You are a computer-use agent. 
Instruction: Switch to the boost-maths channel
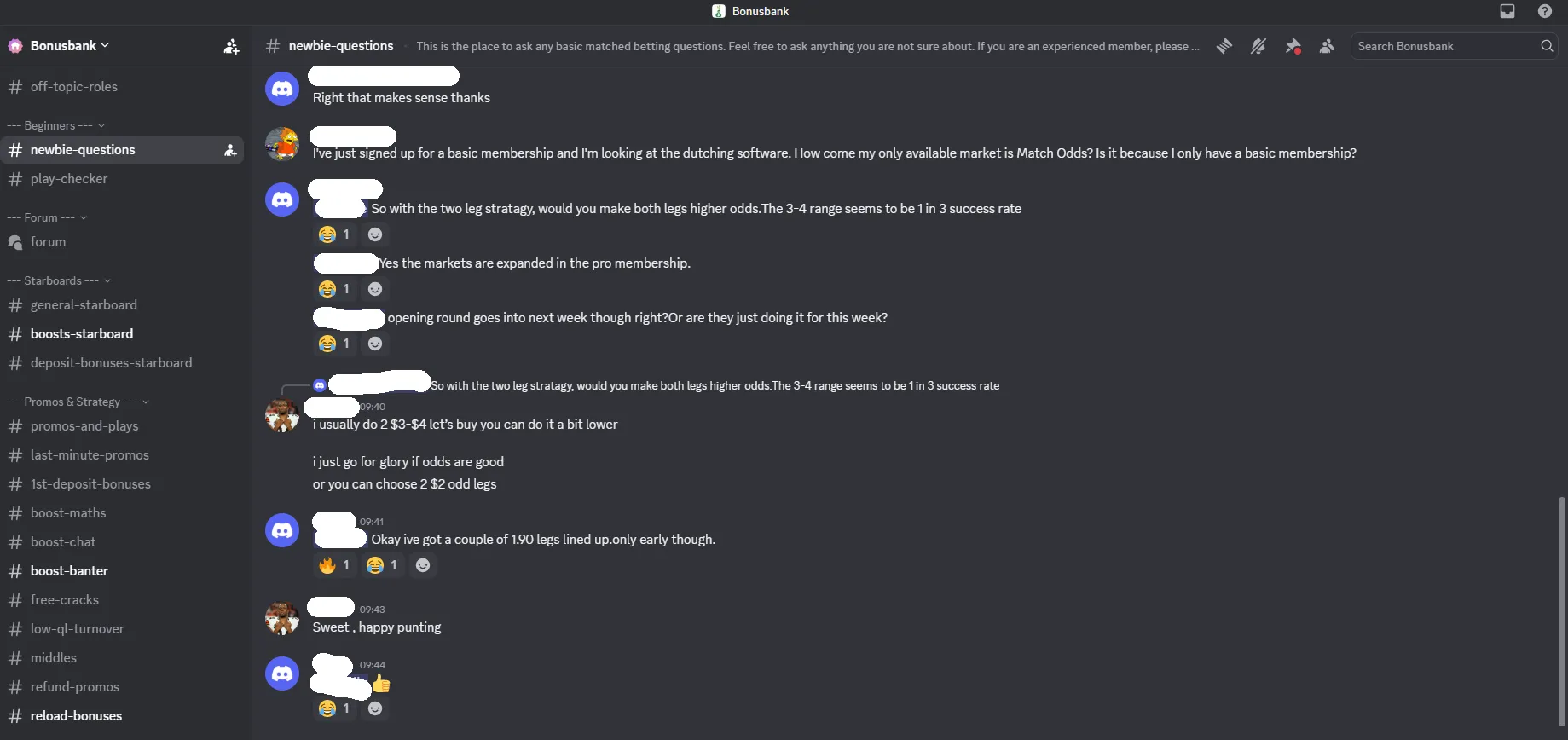pyautogui.click(x=68, y=512)
